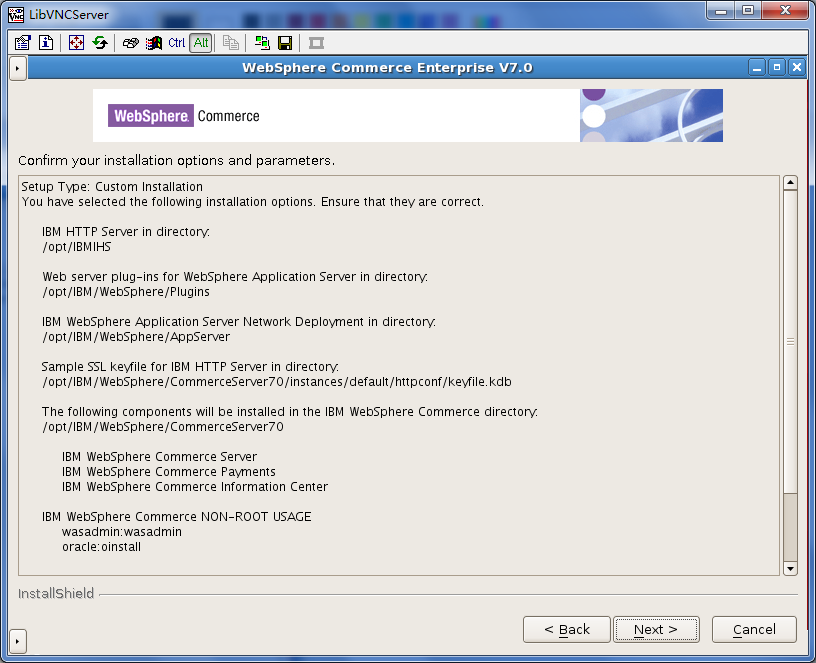816x663 pixels.
Task: Click the "wasadmin:wasadmin" entry
Action: [122, 532]
